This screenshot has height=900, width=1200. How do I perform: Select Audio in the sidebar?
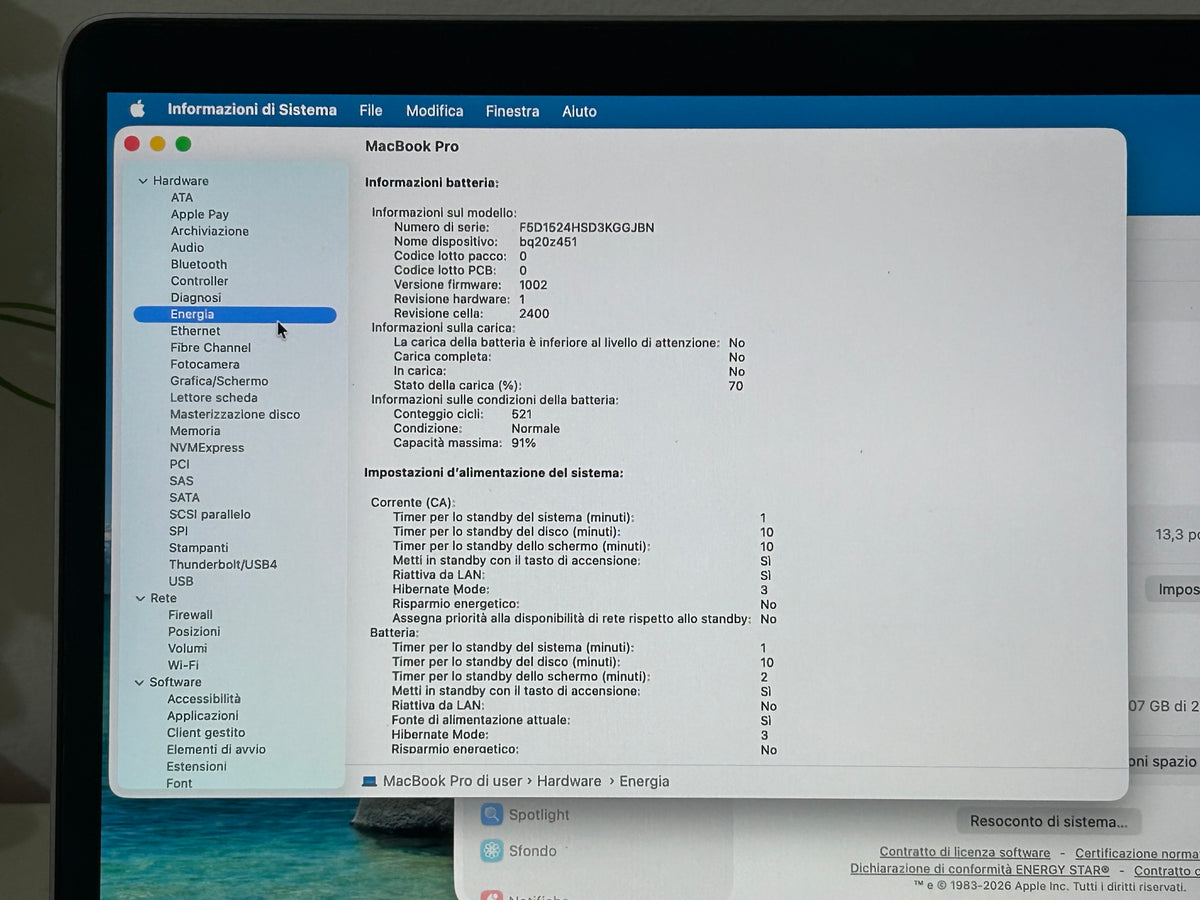point(187,248)
